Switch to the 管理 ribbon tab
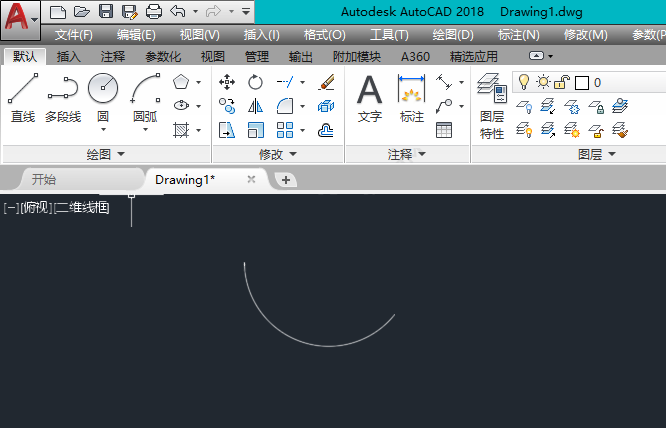666x428 pixels. click(257, 56)
